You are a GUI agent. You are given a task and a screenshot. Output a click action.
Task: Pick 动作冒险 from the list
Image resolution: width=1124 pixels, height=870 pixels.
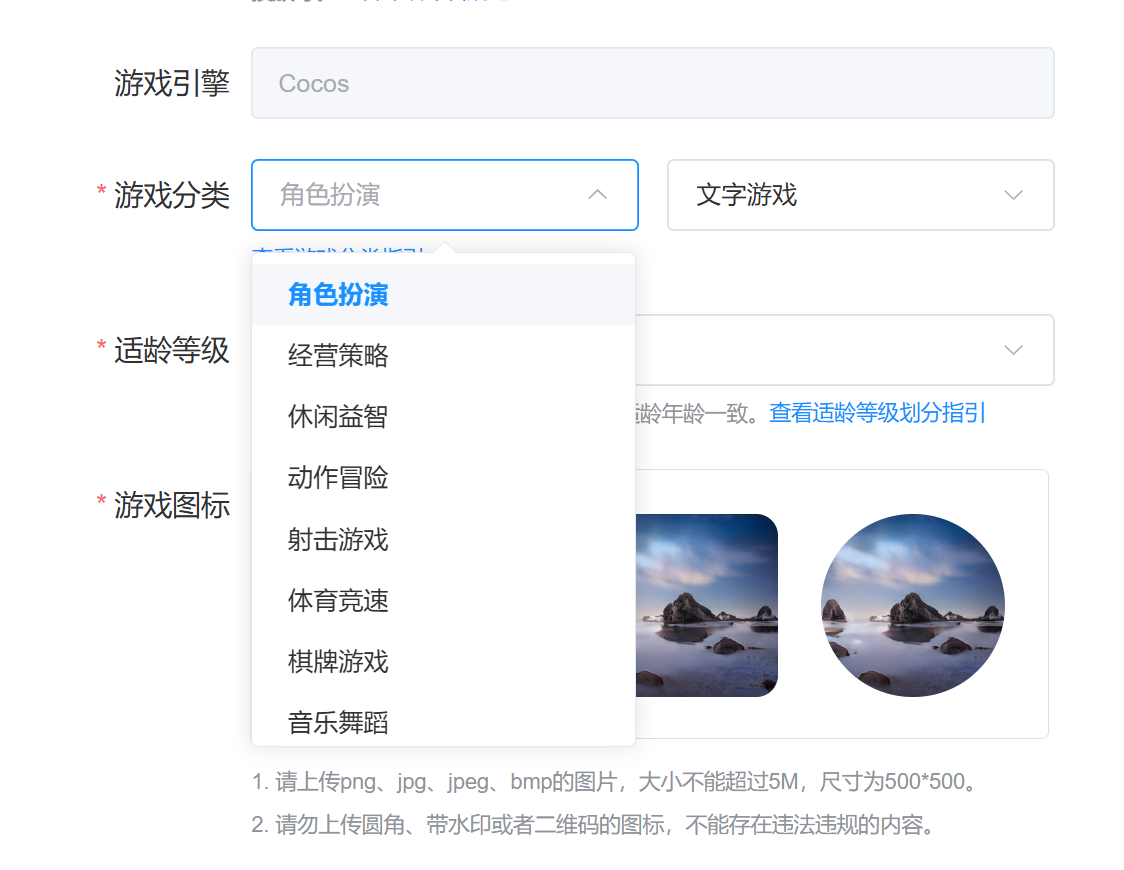tap(443, 477)
